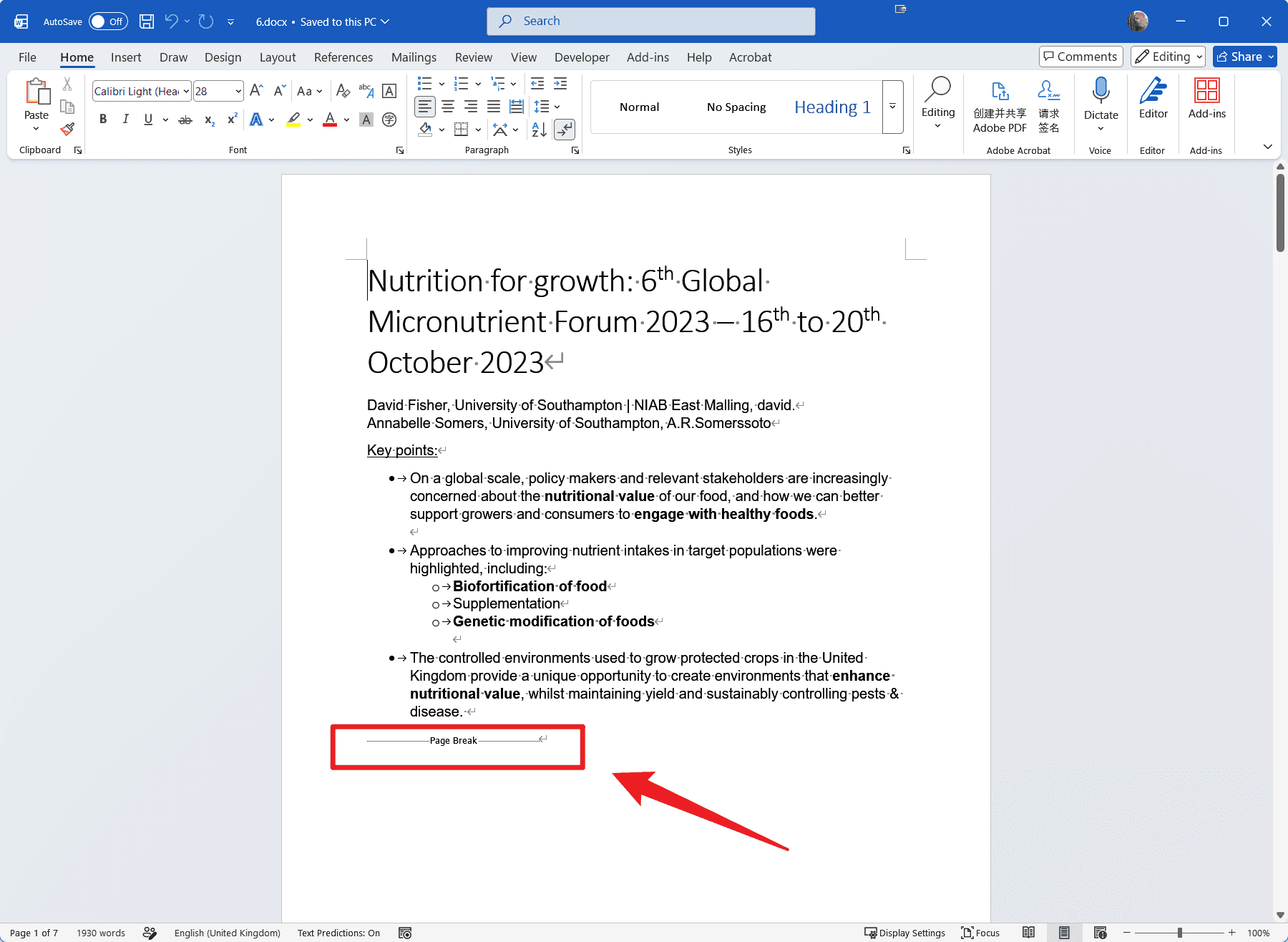Click the Decrease Indent icon
Image resolution: width=1288 pixels, height=942 pixels.
537,84
